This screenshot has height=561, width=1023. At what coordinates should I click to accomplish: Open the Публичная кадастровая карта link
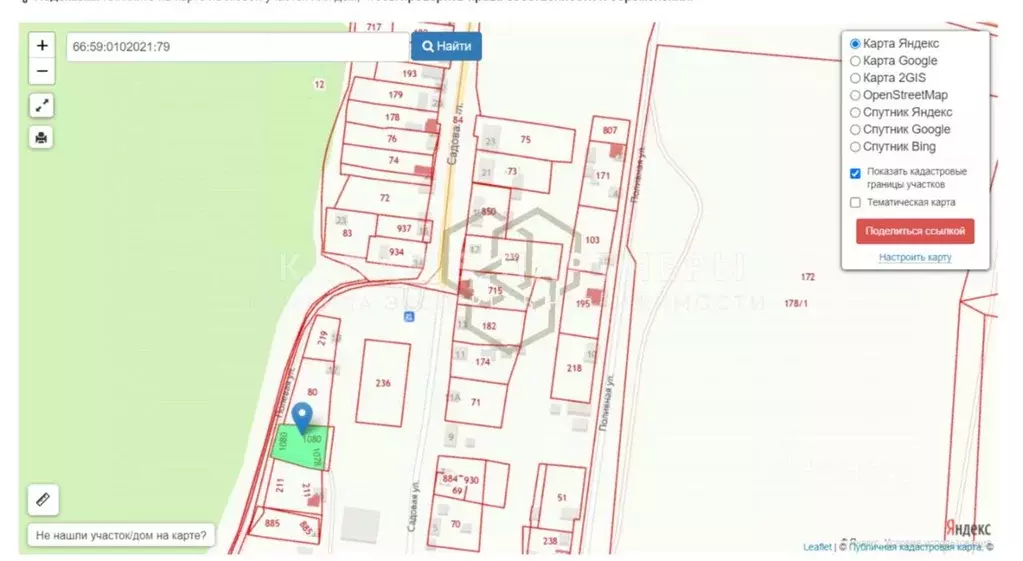tap(915, 547)
